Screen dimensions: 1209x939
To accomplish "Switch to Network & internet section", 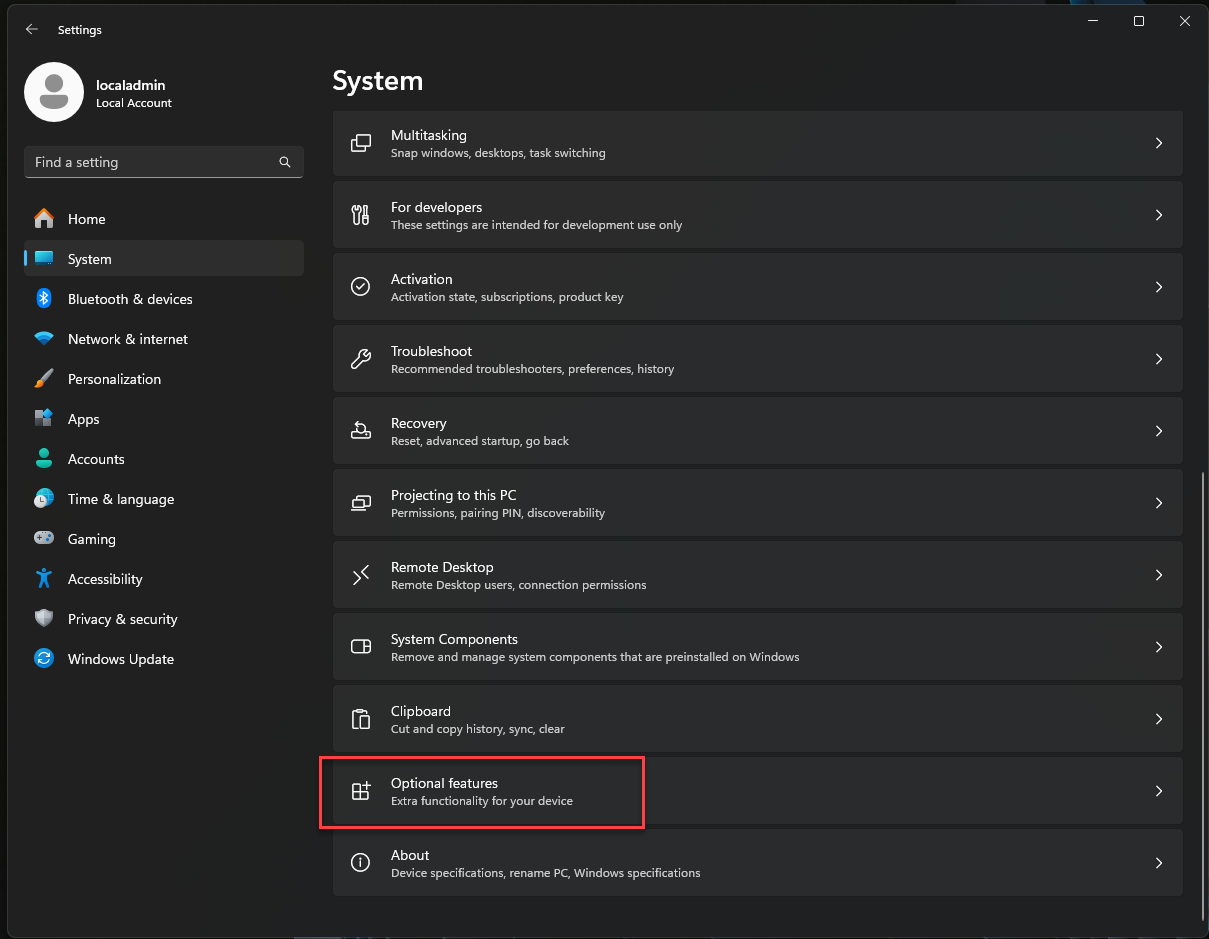I will [x=127, y=339].
